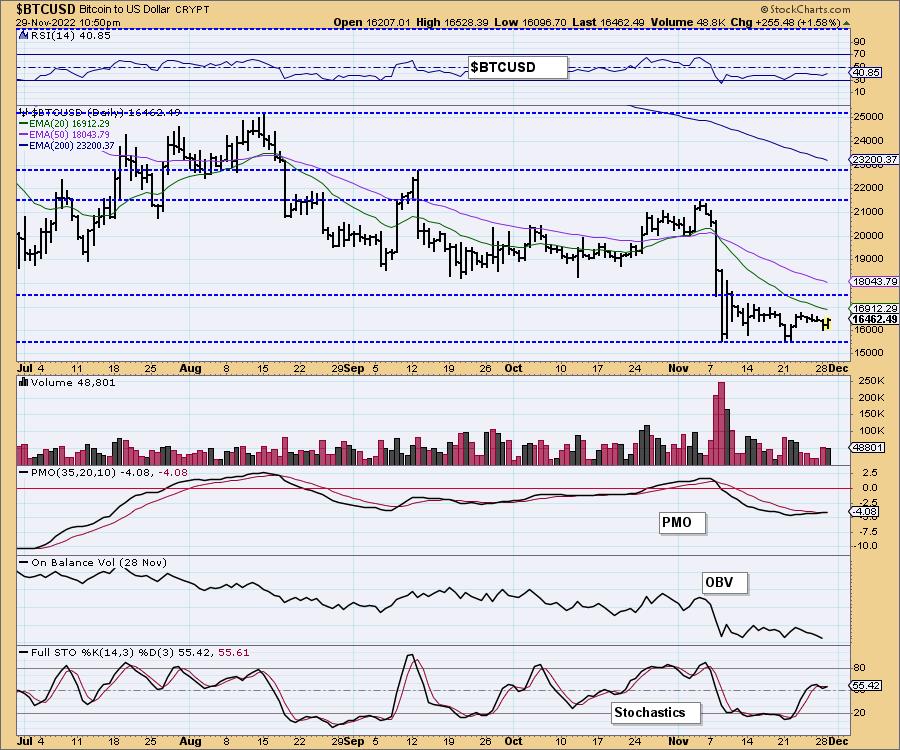
Task: Click the 23200.37 price tag on right axis
Action: (874, 160)
